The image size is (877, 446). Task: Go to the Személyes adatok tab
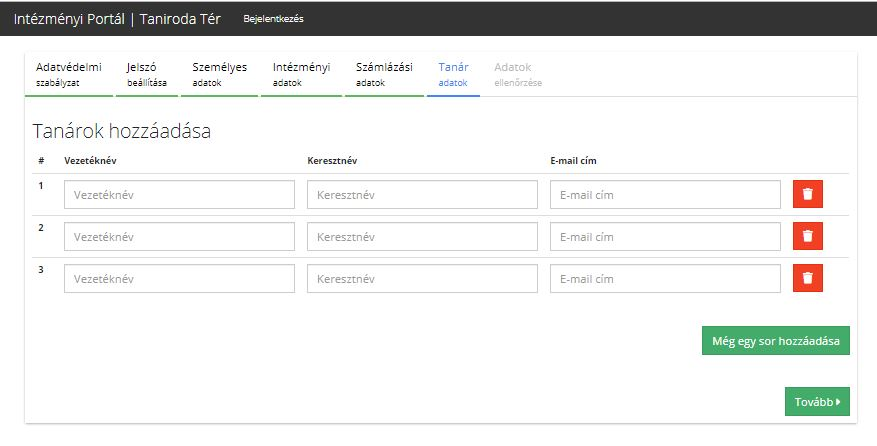coord(219,74)
